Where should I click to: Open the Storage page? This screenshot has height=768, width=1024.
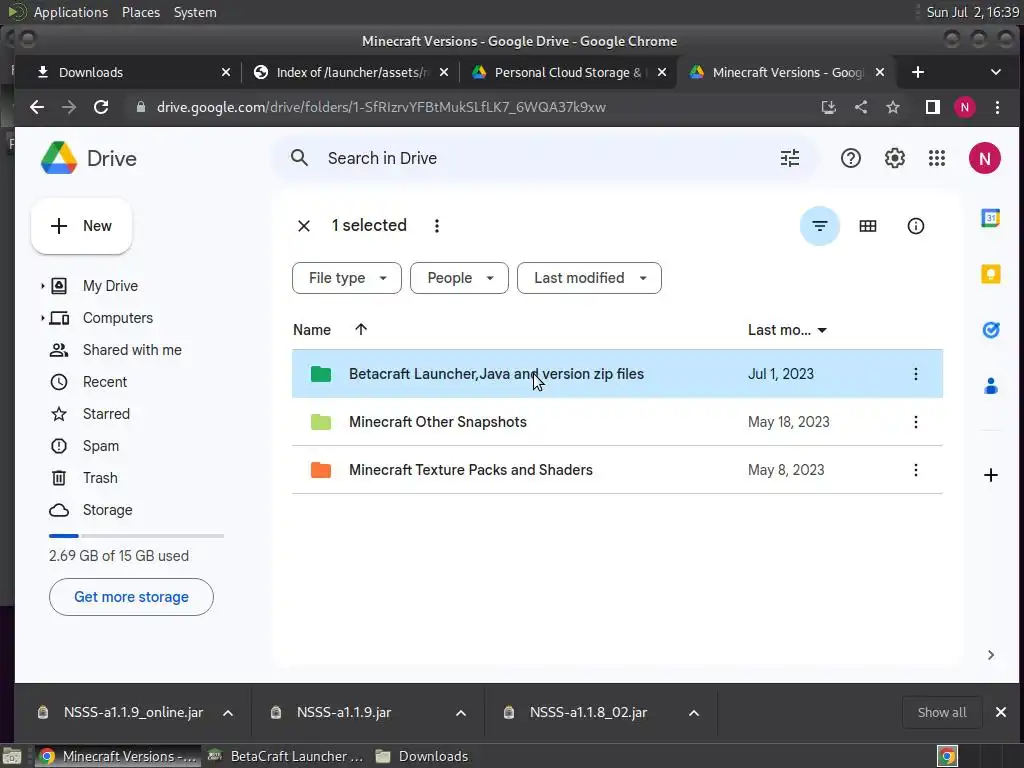pyautogui.click(x=107, y=510)
